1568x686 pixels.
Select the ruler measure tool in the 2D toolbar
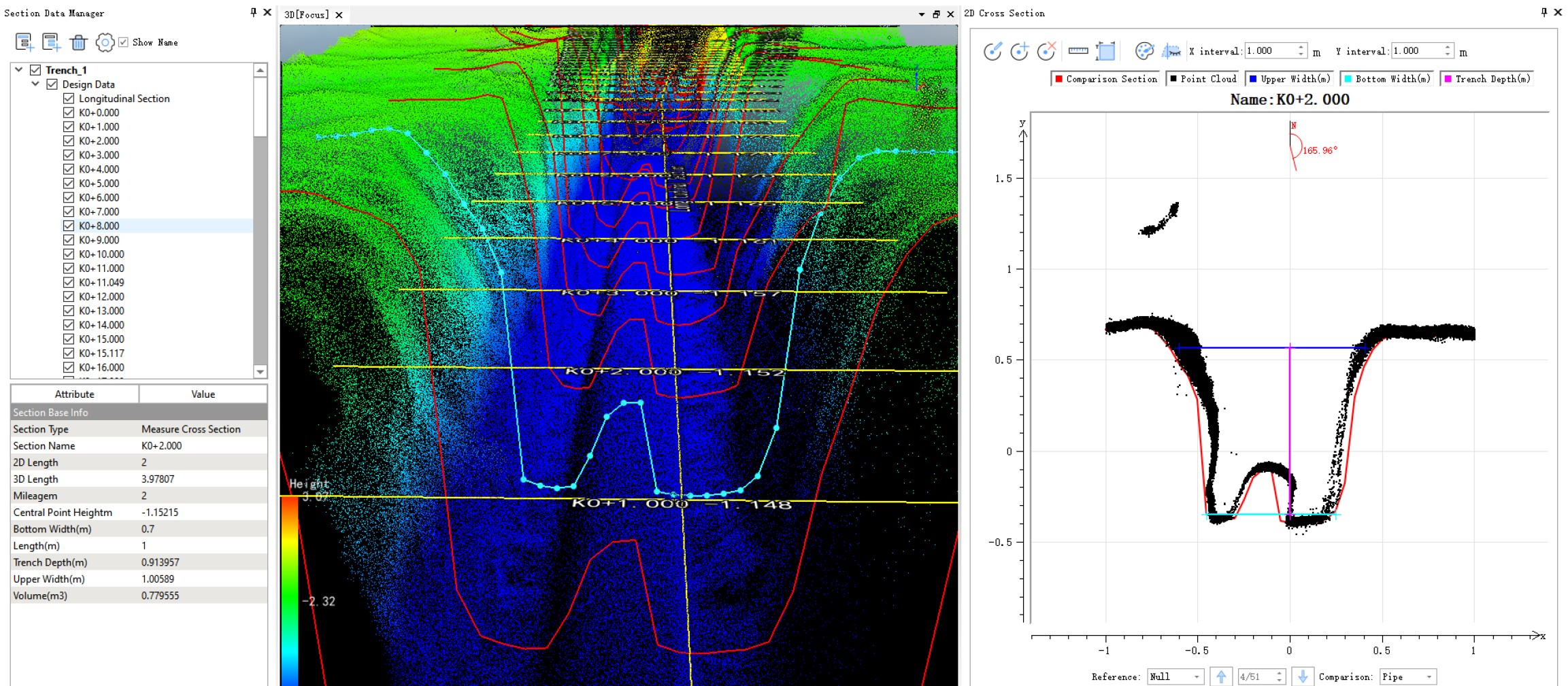click(x=1078, y=51)
